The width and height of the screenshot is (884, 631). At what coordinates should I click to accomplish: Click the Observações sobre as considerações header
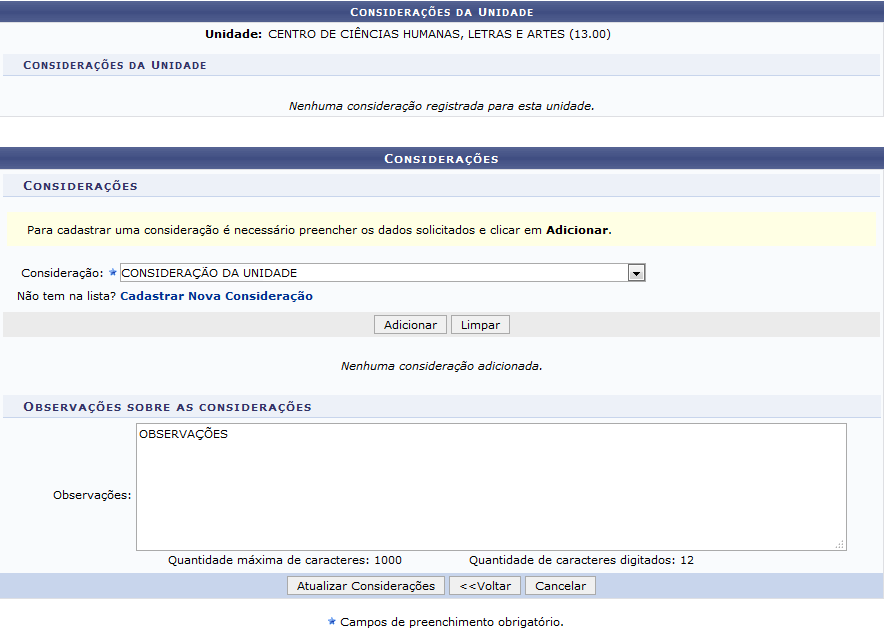tap(167, 407)
